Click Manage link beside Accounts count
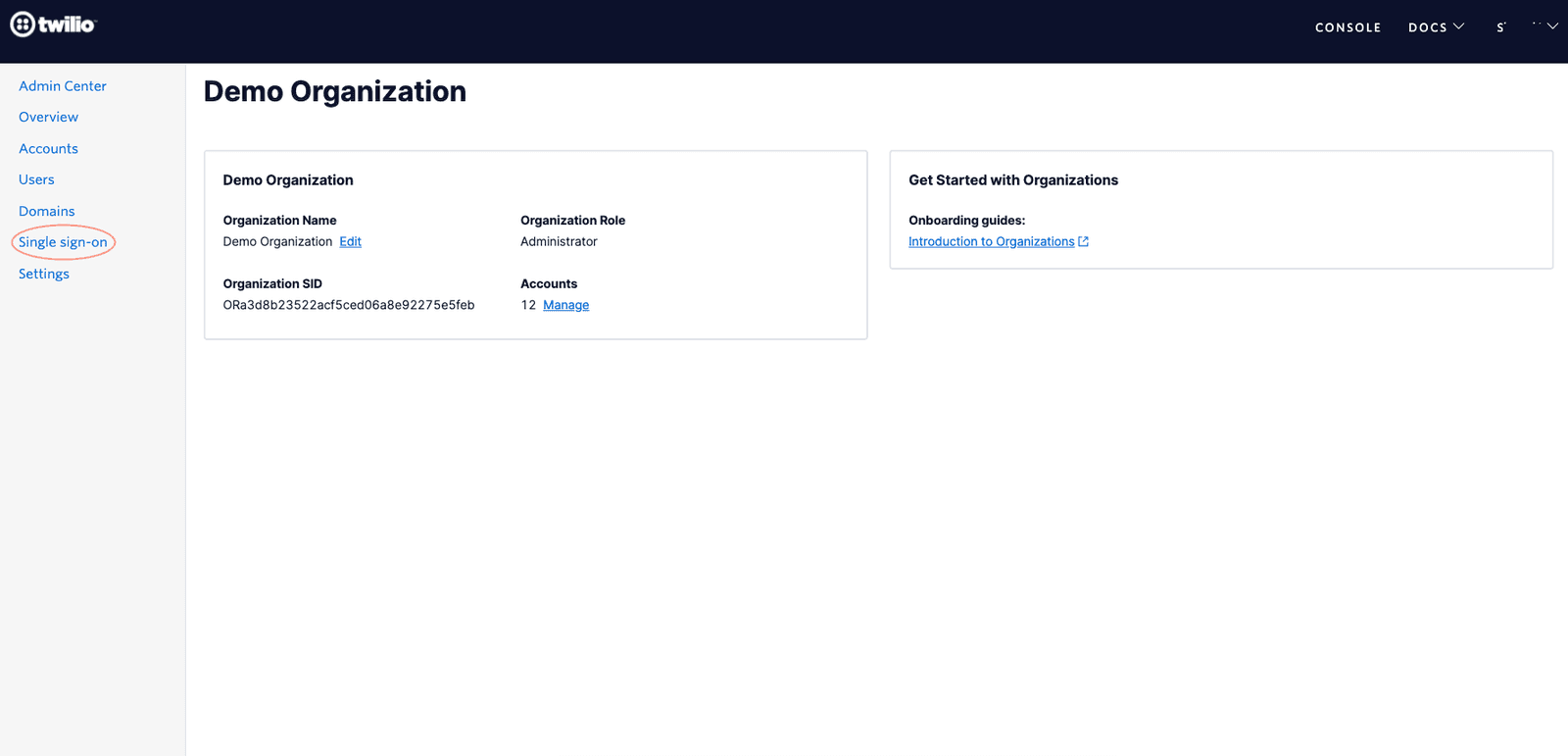Viewport: 1568px width, 756px height. 565,305
